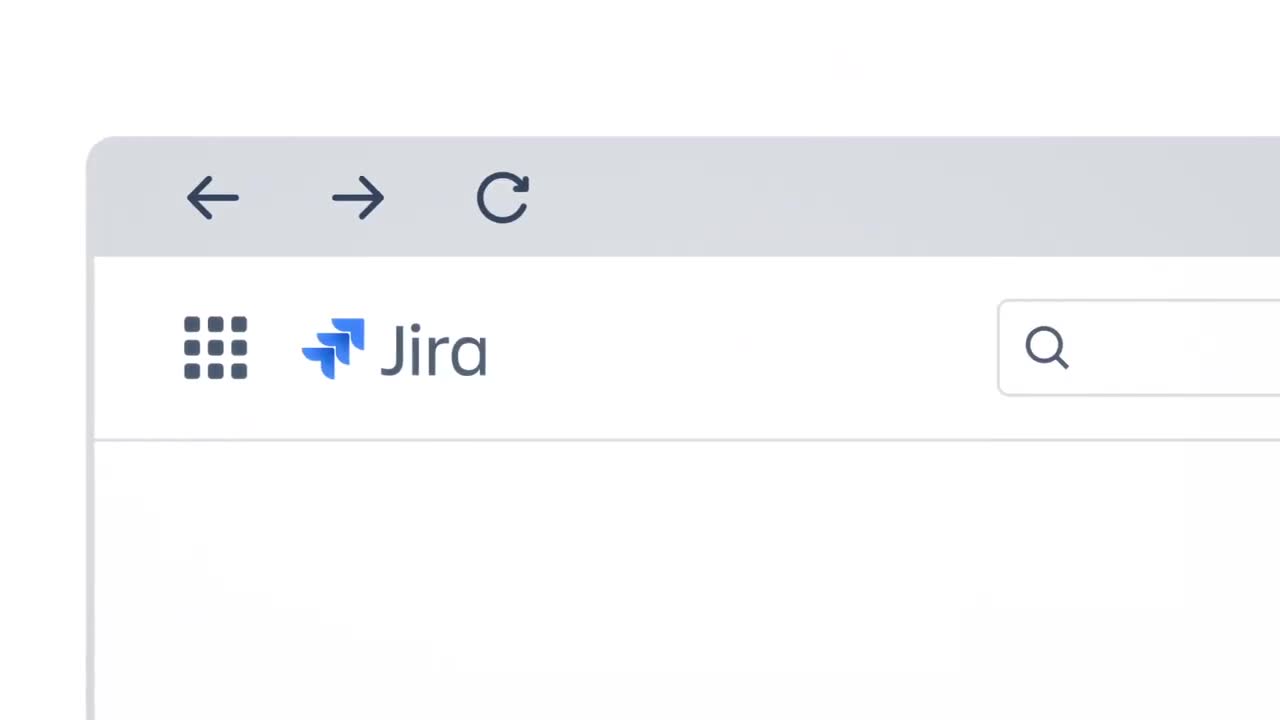Navigate to the previous page via left arrow
Viewport: 1280px width, 720px height.
(213, 198)
